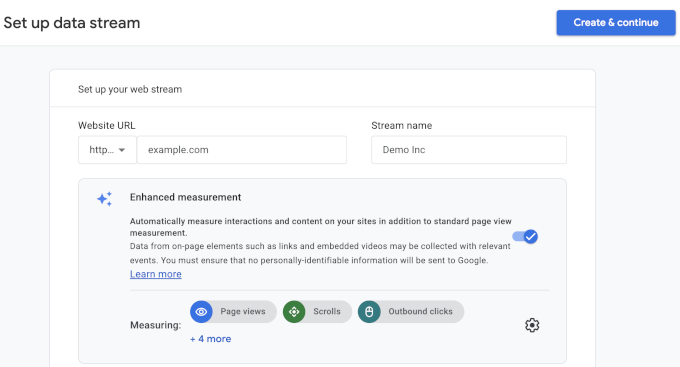Click the Enhanced measurement sparkle icon
Viewport: 680px width, 367px height.
tap(105, 199)
